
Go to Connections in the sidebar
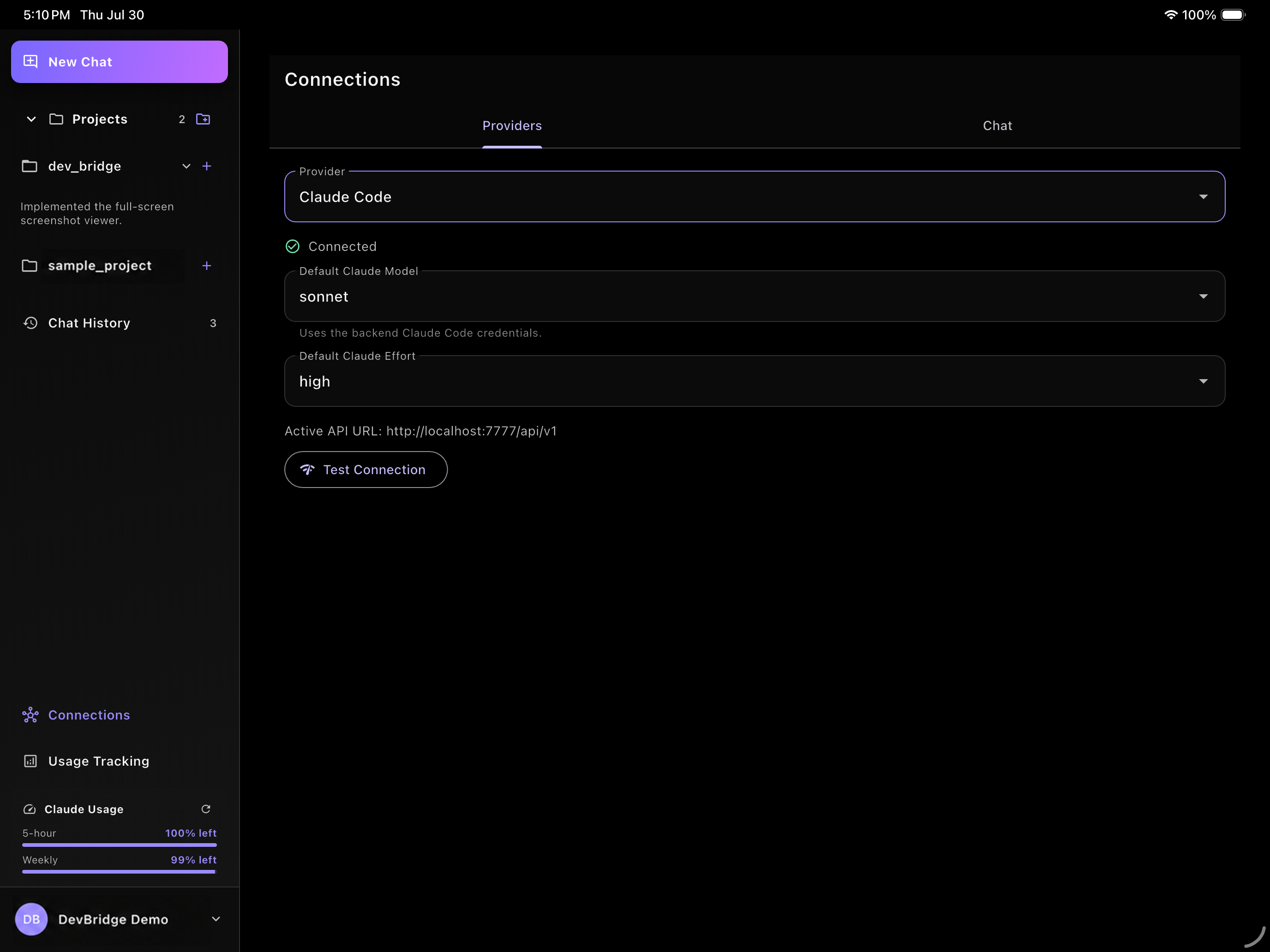coord(120,715)
